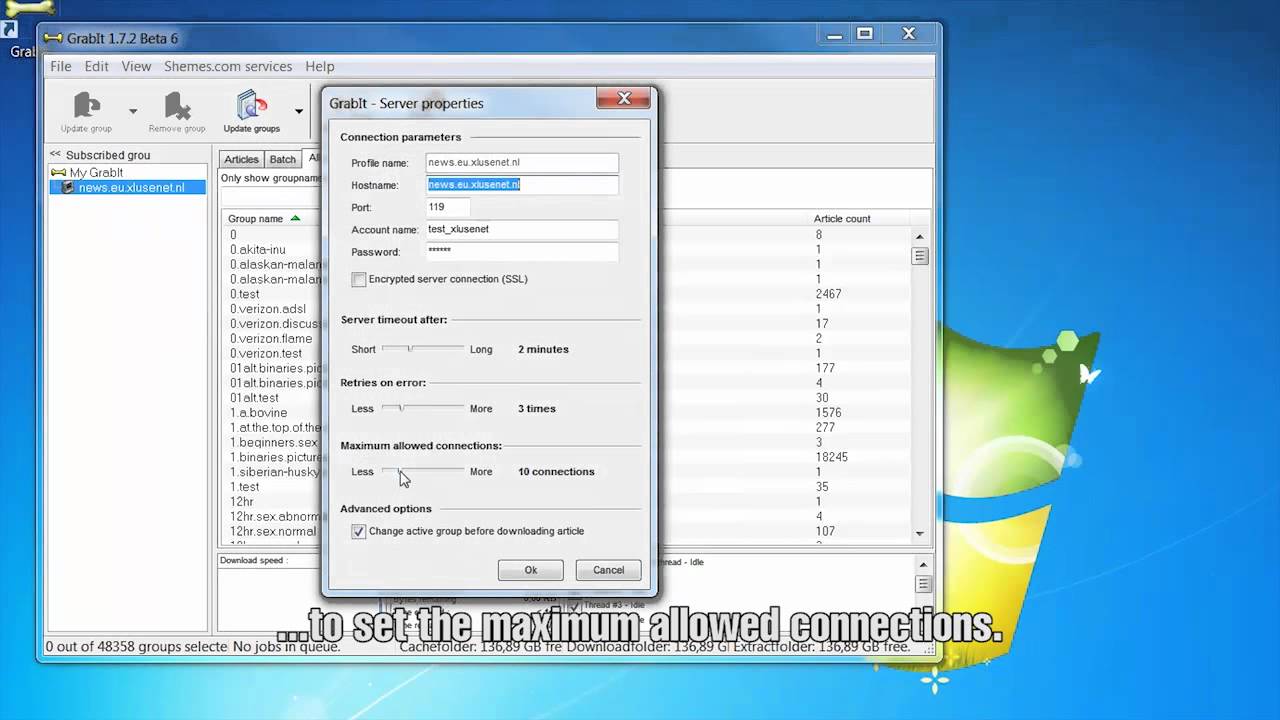Select the news.eu.xlusenet.nl server tree item

coord(131,187)
